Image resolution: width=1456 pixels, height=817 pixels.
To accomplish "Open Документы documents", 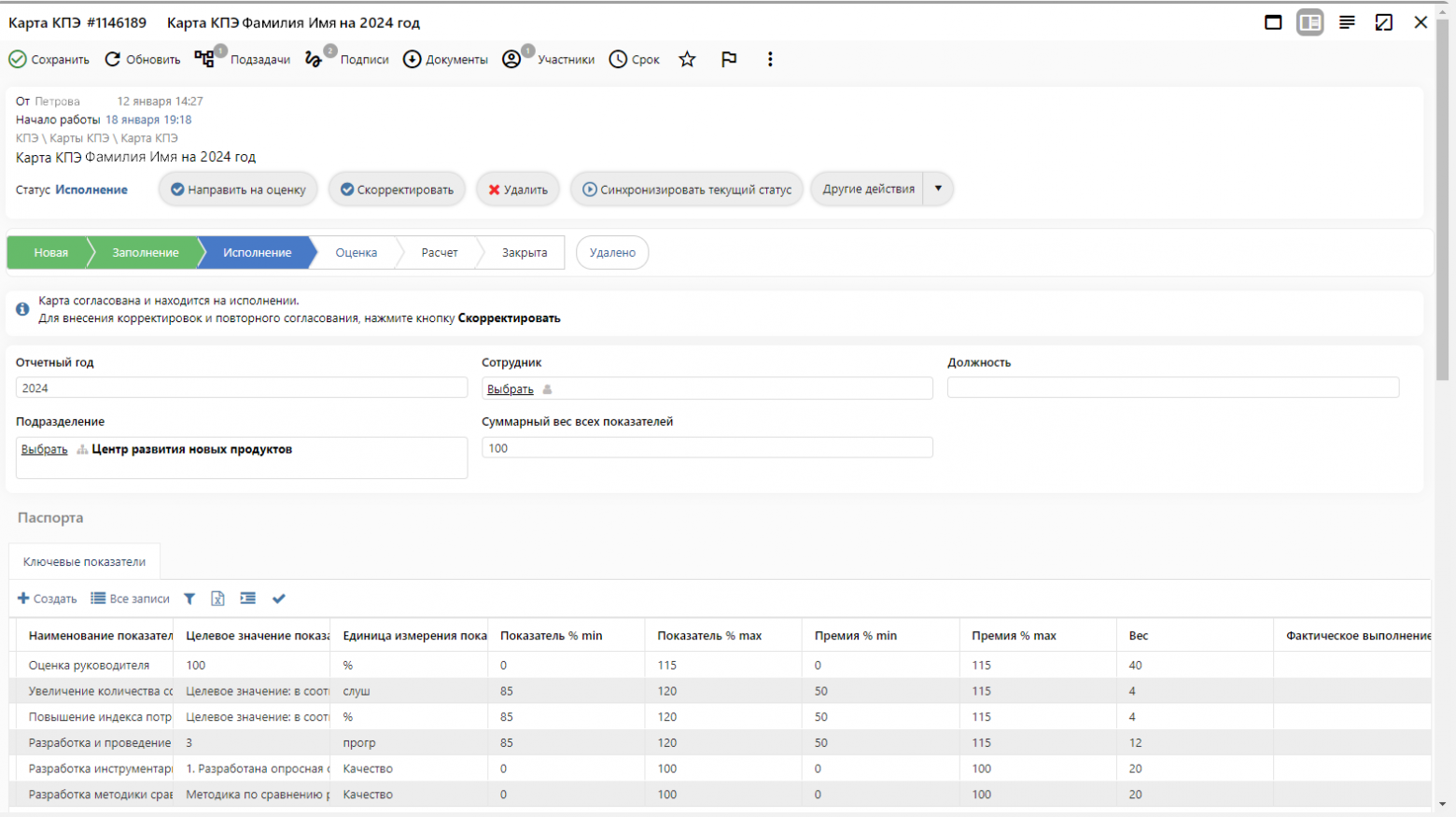I will pos(445,59).
